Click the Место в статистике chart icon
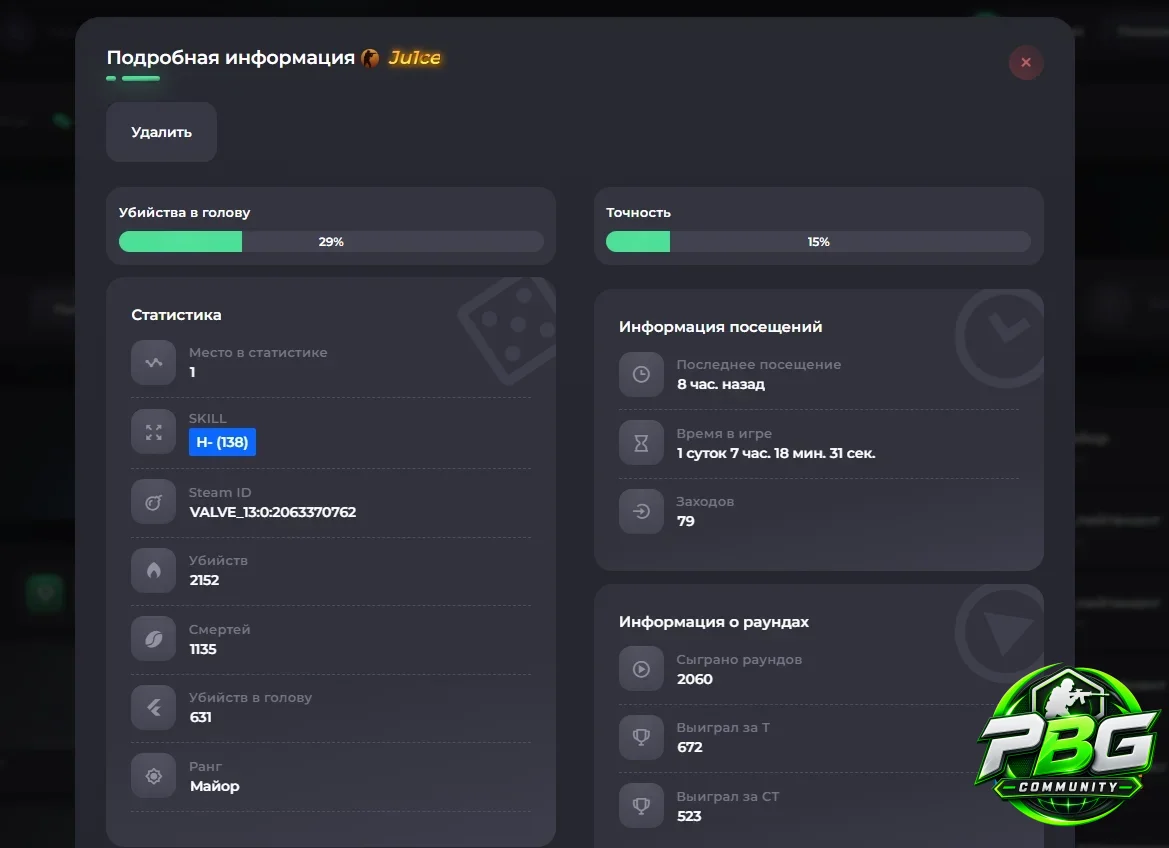Viewport: 1169px width, 848px height. click(x=154, y=362)
